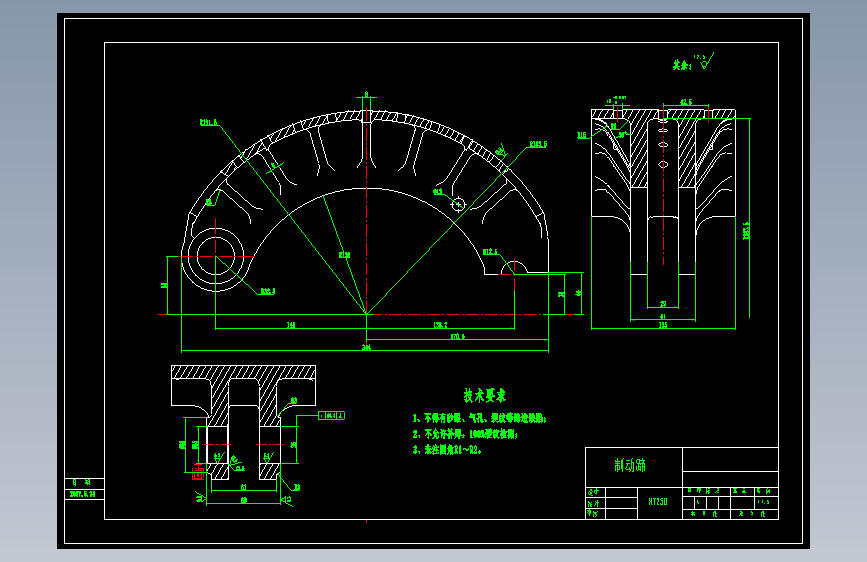
Task: Select the 2007.5.31 date cell
Action: [x=83, y=494]
